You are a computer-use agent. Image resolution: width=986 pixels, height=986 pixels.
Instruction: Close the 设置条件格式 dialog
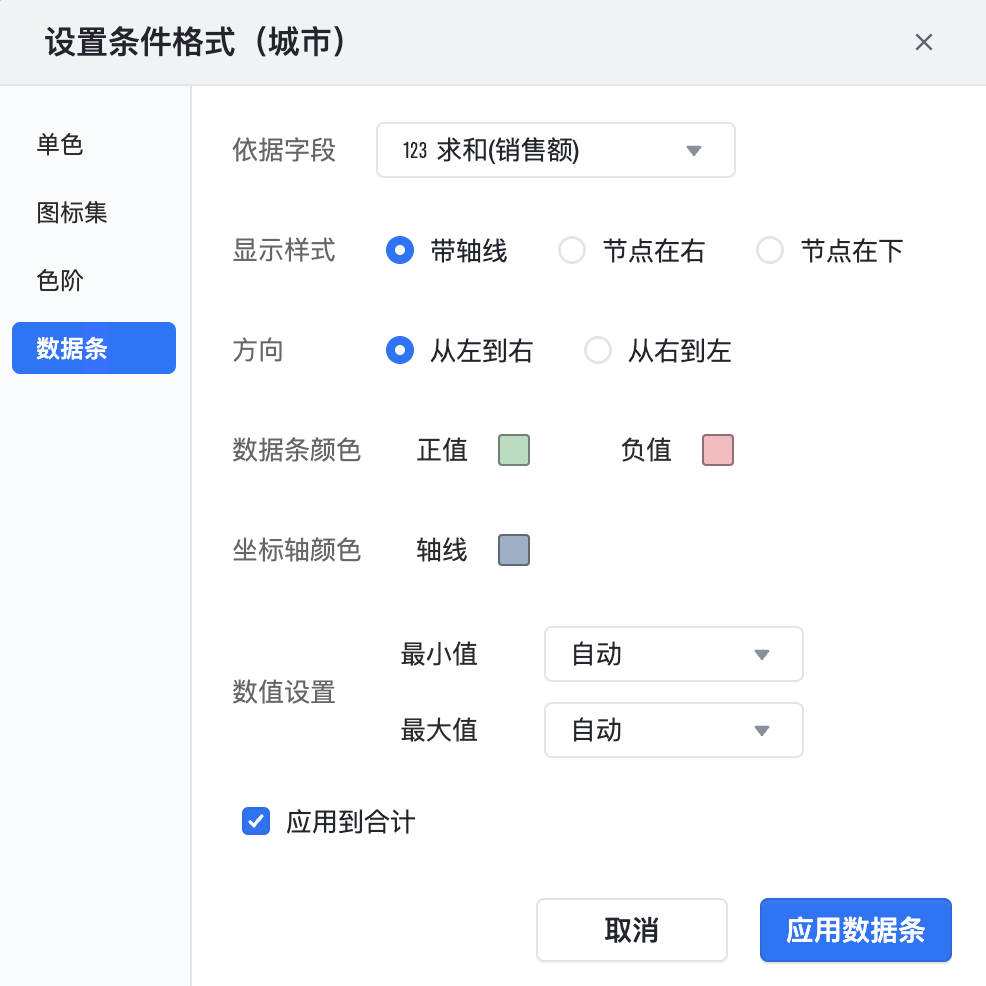(924, 42)
